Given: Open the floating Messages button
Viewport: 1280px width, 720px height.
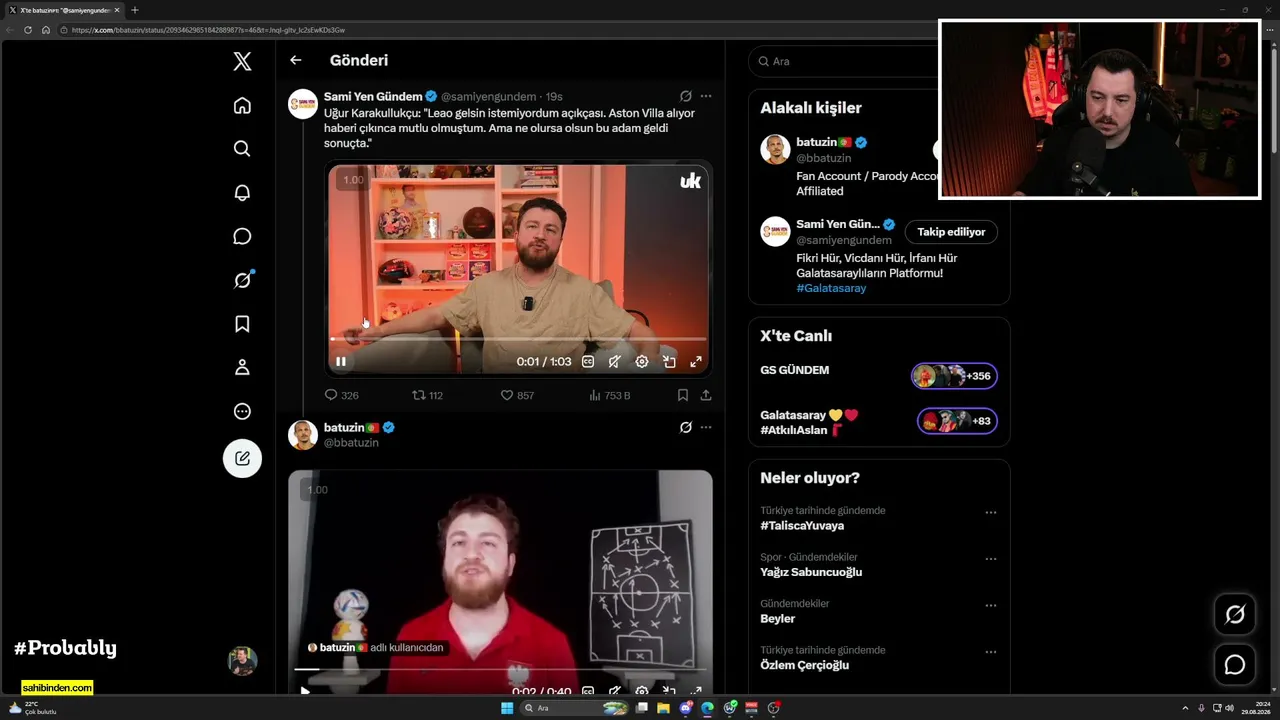Looking at the screenshot, I should point(1235,665).
